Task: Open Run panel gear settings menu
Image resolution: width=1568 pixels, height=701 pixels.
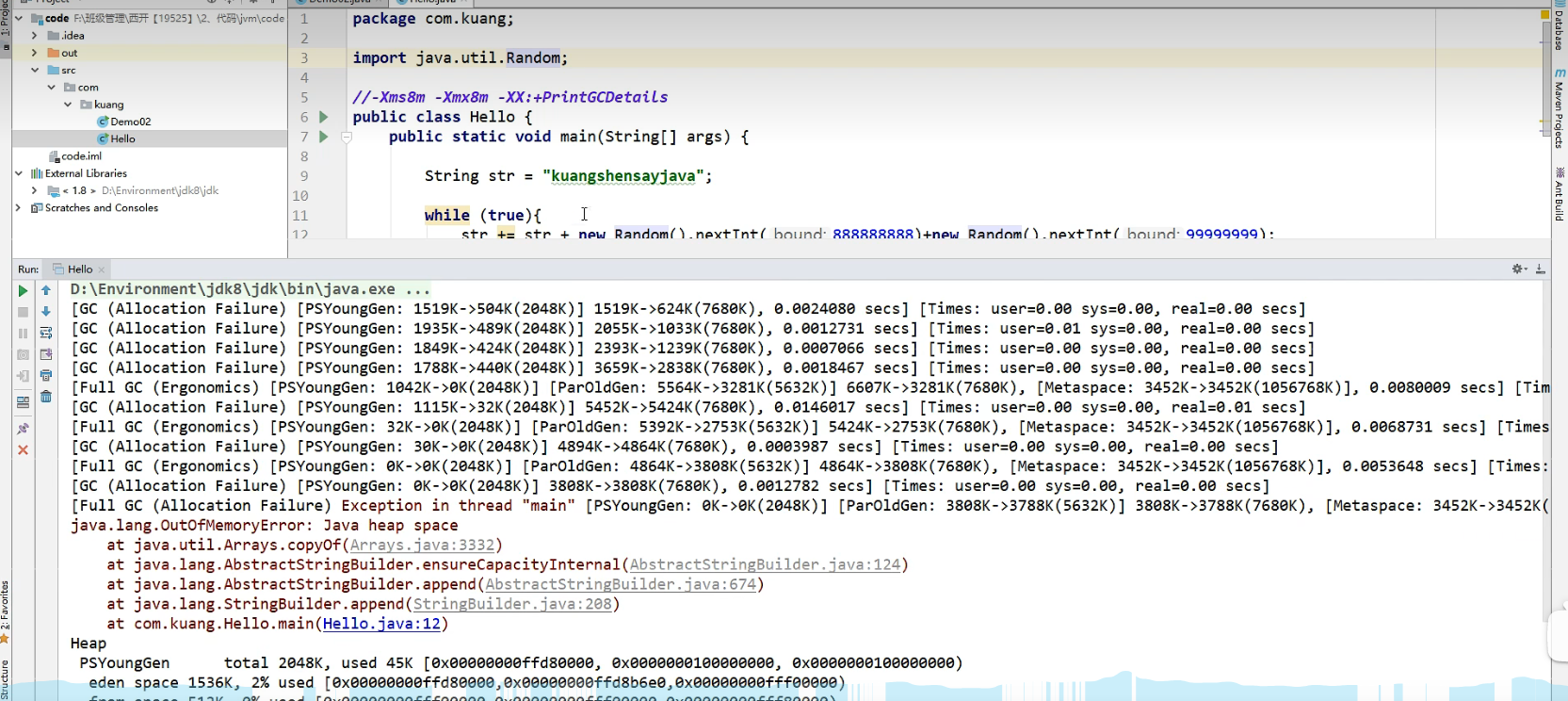Action: point(1518,269)
